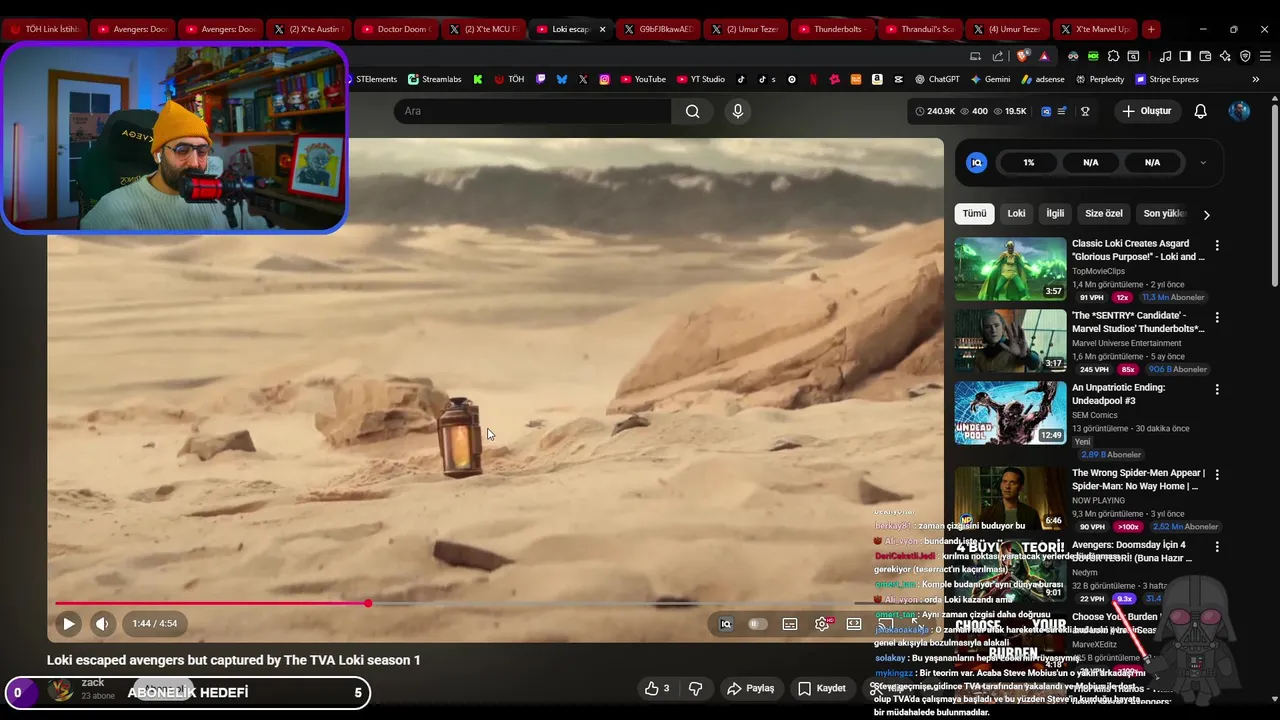The height and width of the screenshot is (720, 1280).
Task: Open a new browser tab
Action: (1151, 29)
